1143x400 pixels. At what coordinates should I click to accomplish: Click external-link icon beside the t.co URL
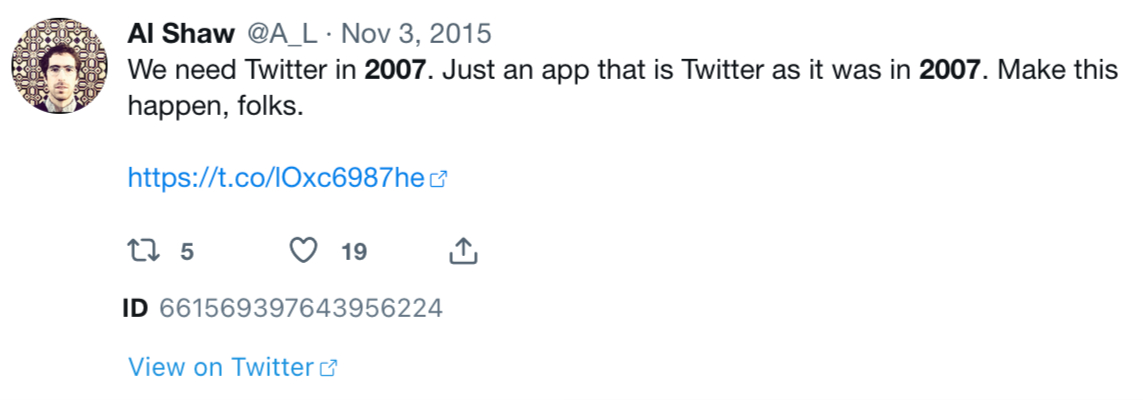(x=438, y=180)
